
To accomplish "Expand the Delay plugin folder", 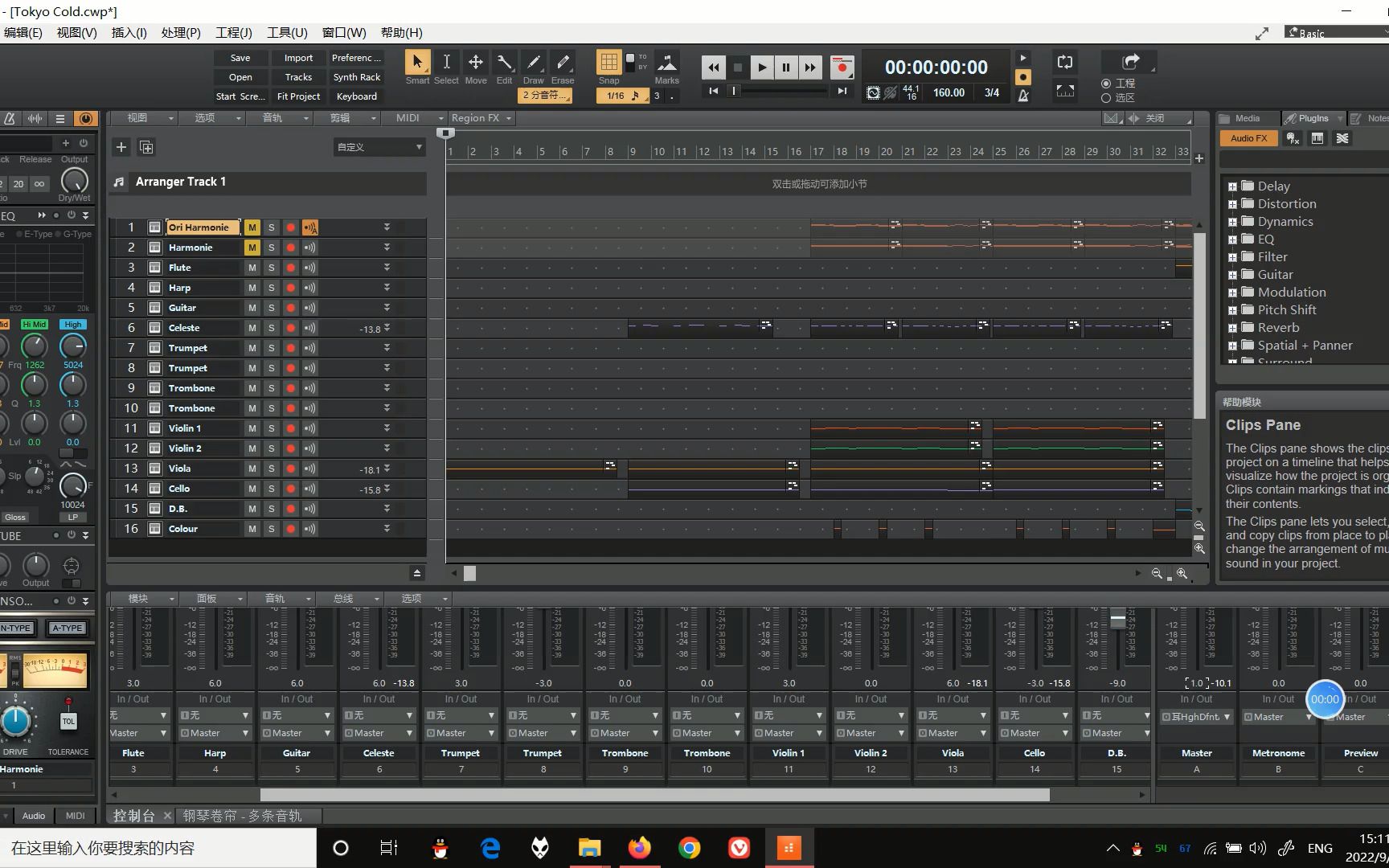I will [1232, 186].
